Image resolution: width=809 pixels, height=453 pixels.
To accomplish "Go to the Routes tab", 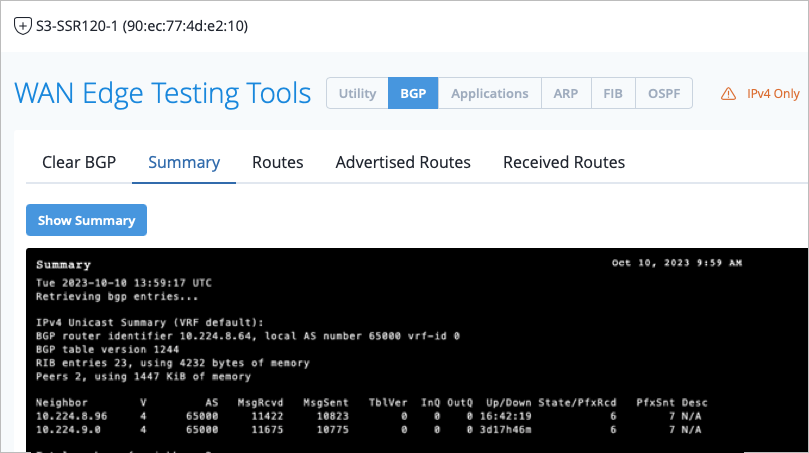I will point(278,162).
